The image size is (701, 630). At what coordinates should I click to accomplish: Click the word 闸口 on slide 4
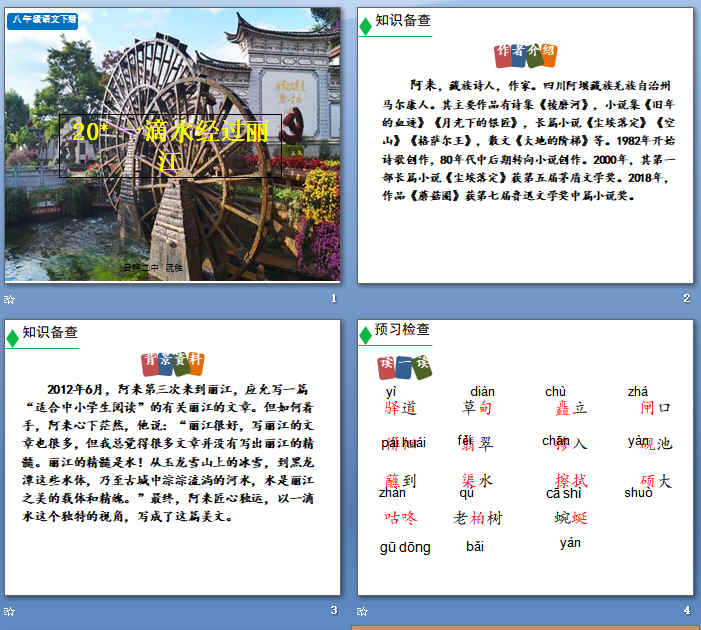click(655, 408)
